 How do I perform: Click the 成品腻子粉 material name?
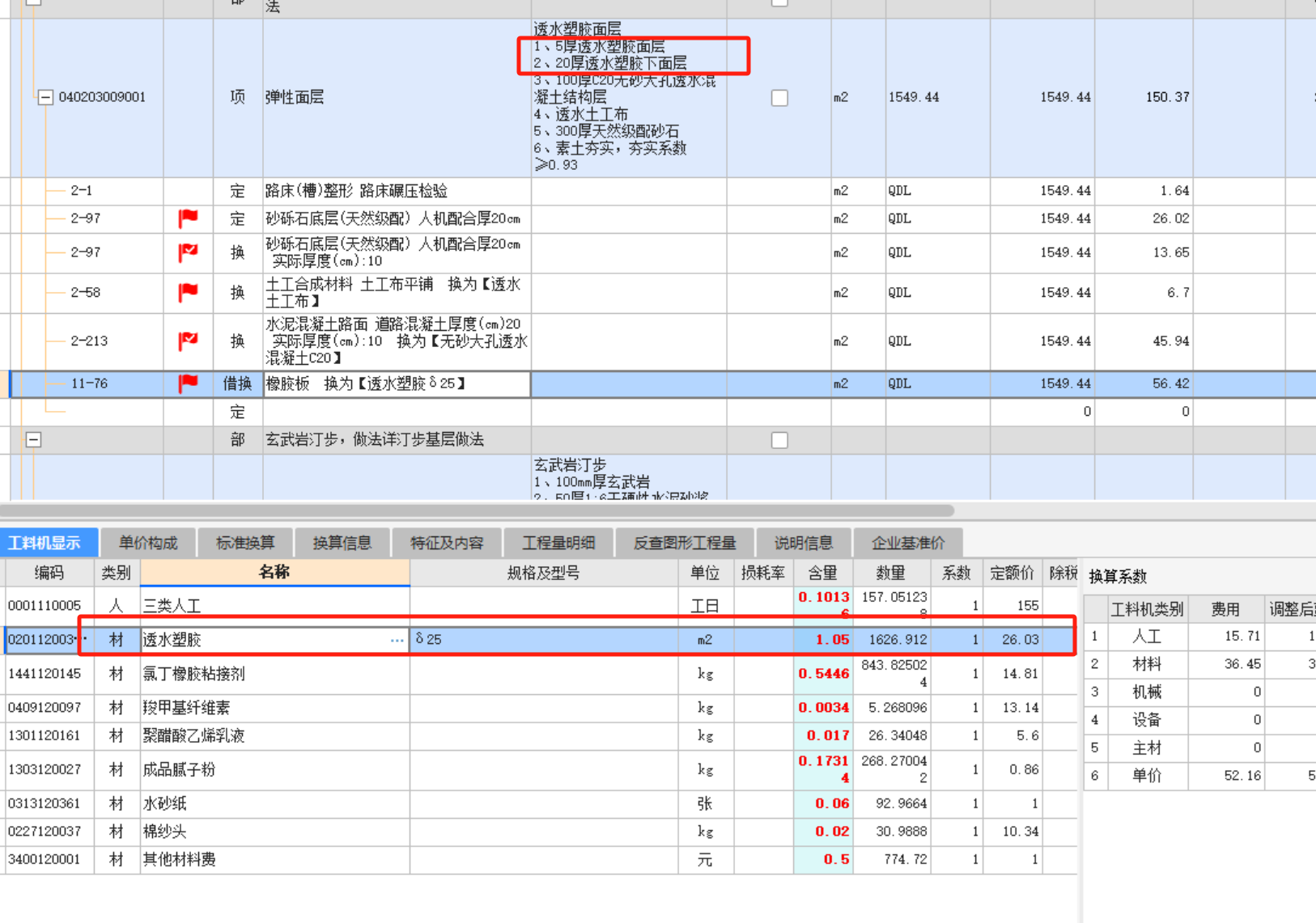179,769
